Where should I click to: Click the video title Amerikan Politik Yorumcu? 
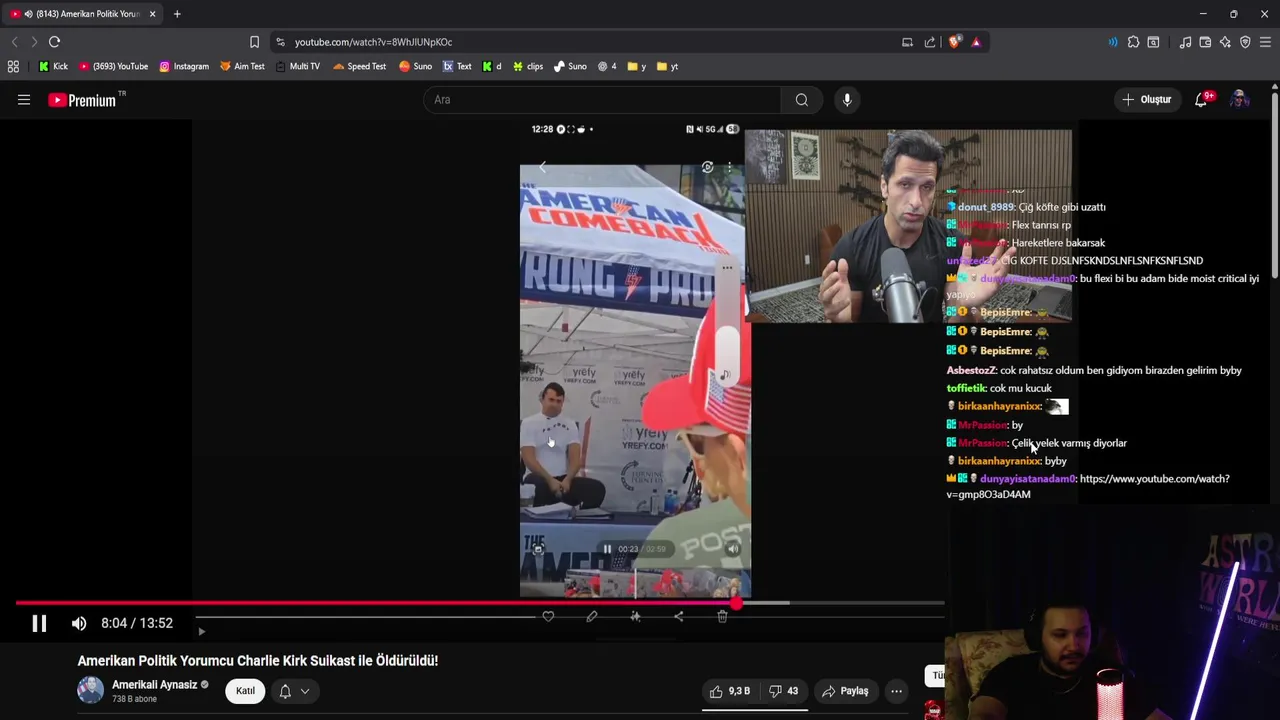pos(258,661)
